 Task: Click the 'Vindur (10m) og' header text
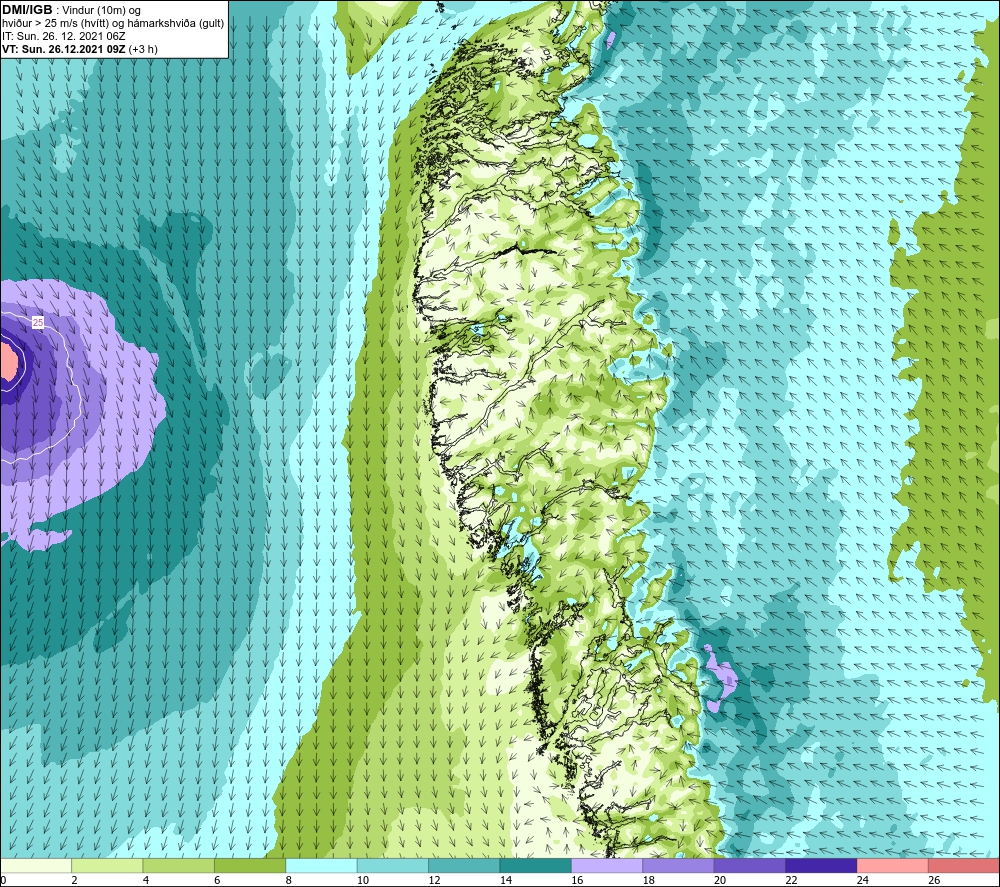(x=101, y=11)
